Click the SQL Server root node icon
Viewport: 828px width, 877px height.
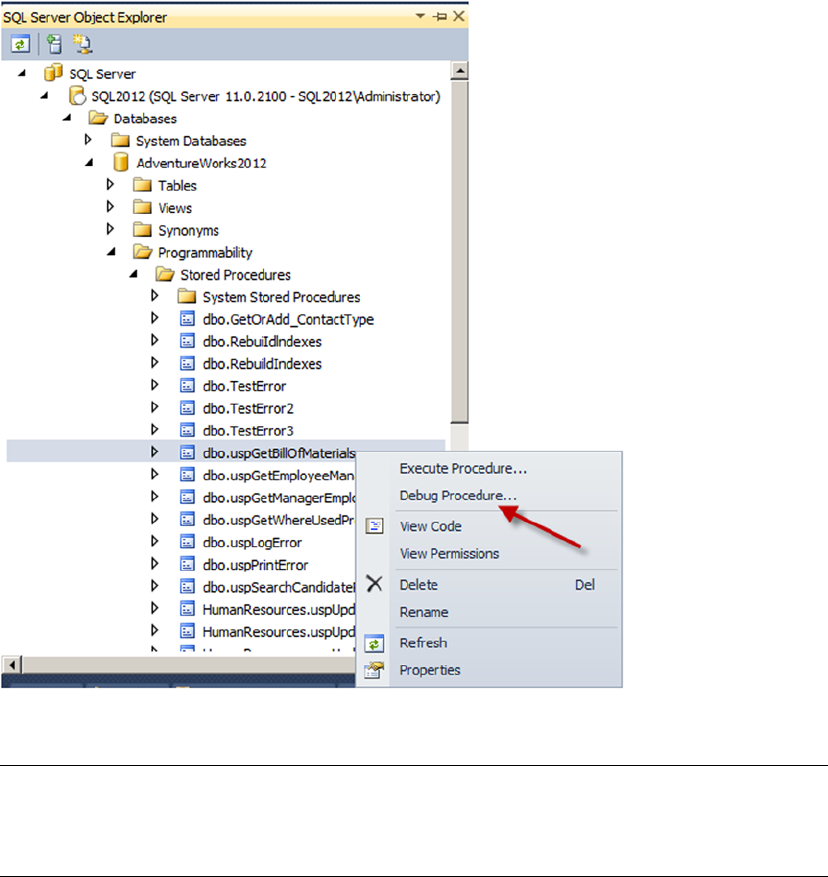pyautogui.click(x=53, y=73)
